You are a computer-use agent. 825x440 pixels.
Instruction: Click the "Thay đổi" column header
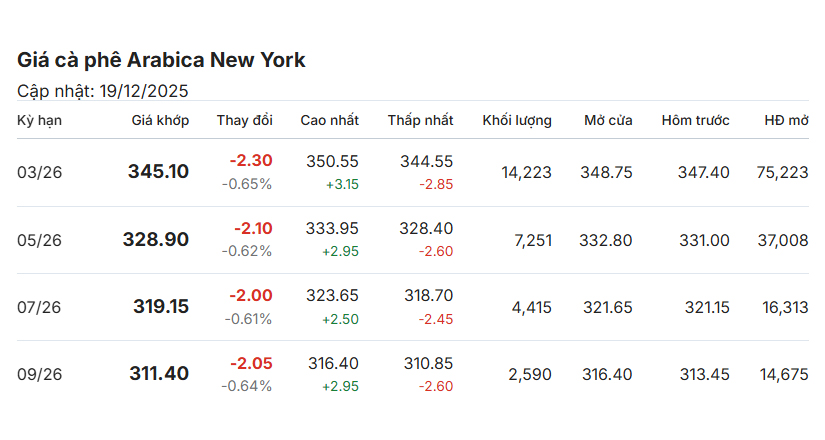244,121
